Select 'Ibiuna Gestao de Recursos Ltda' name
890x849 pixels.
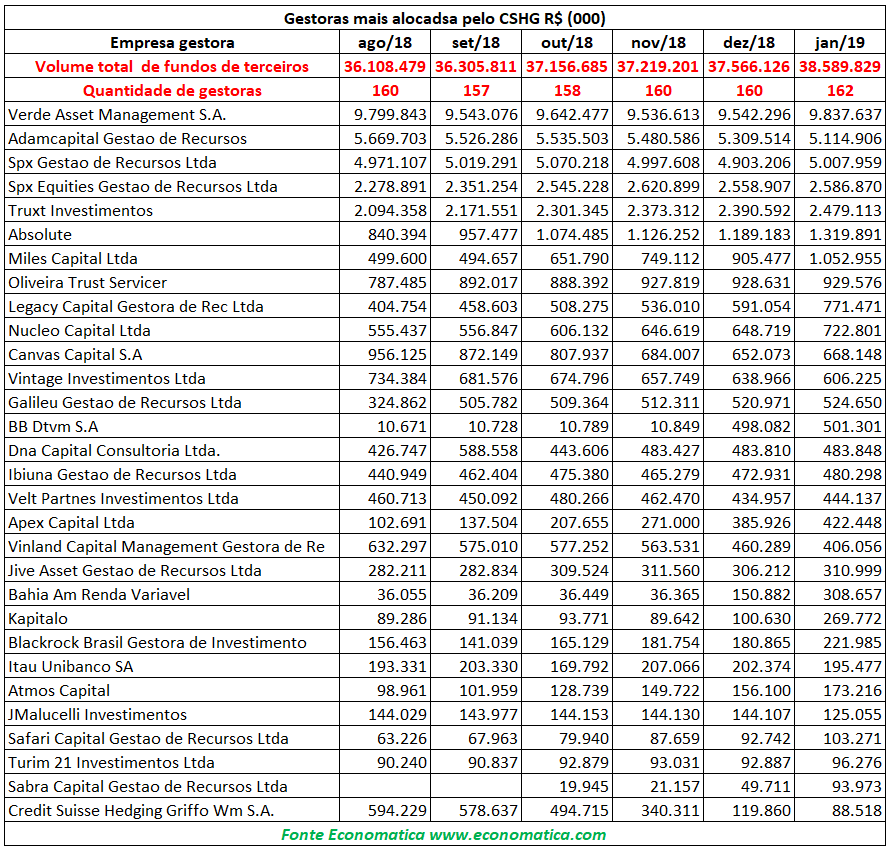pyautogui.click(x=122, y=474)
